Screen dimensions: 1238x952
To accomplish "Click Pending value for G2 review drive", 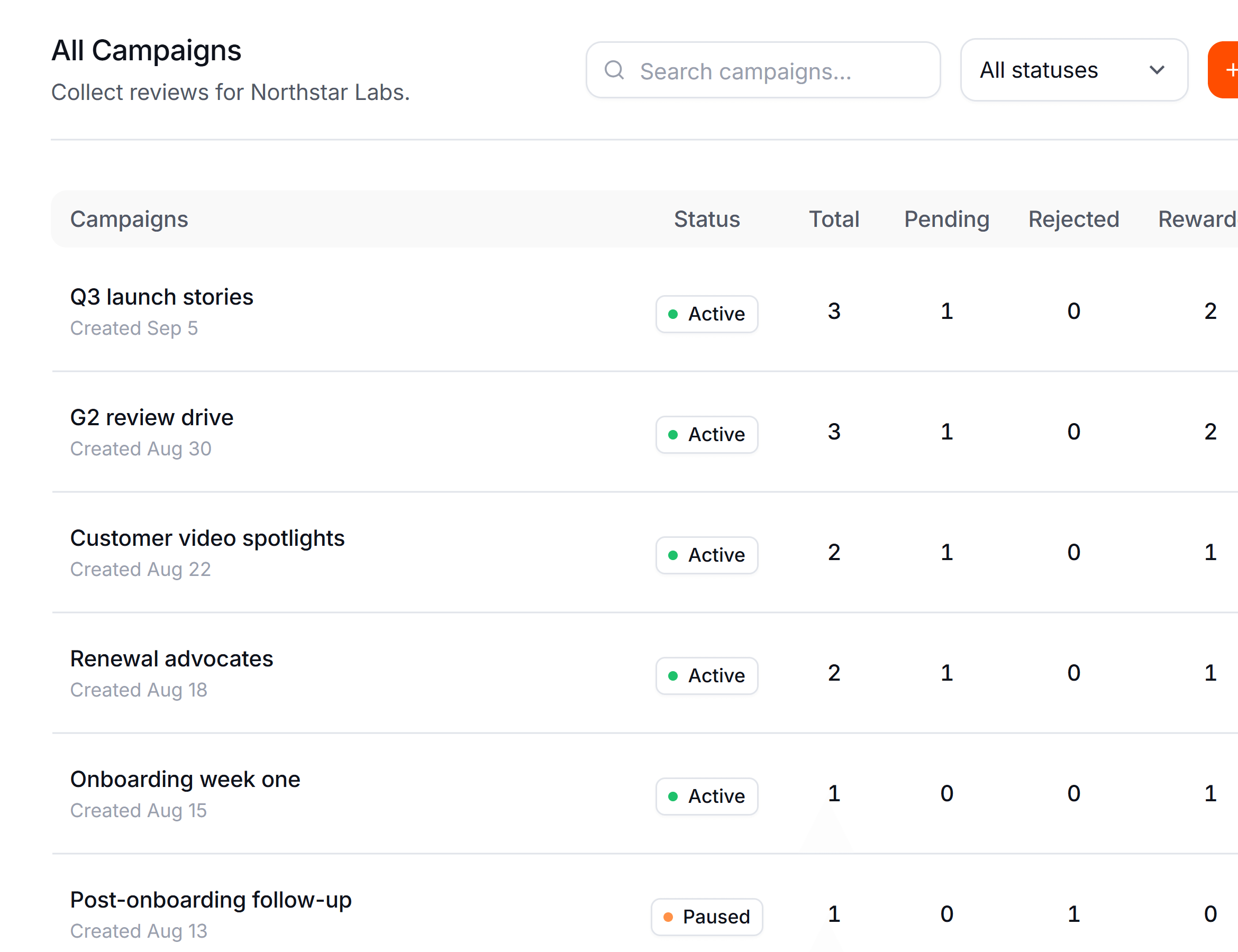I will (x=946, y=432).
